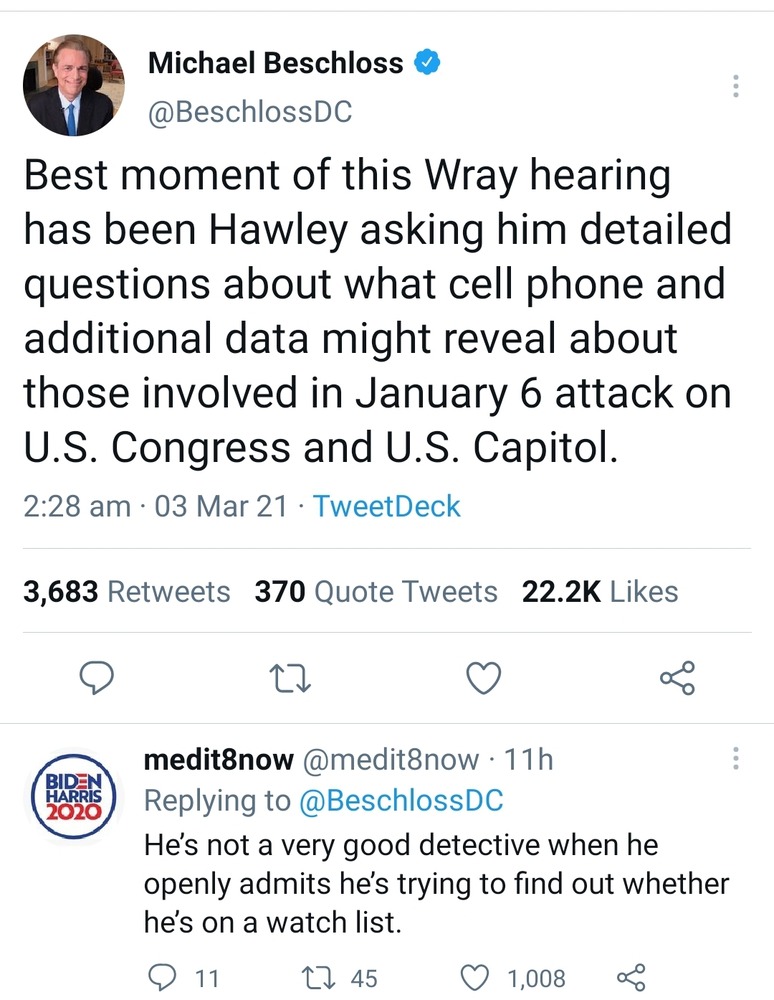Retweet the main Wray hearing tweet
This screenshot has height=1000, width=774.
click(289, 680)
